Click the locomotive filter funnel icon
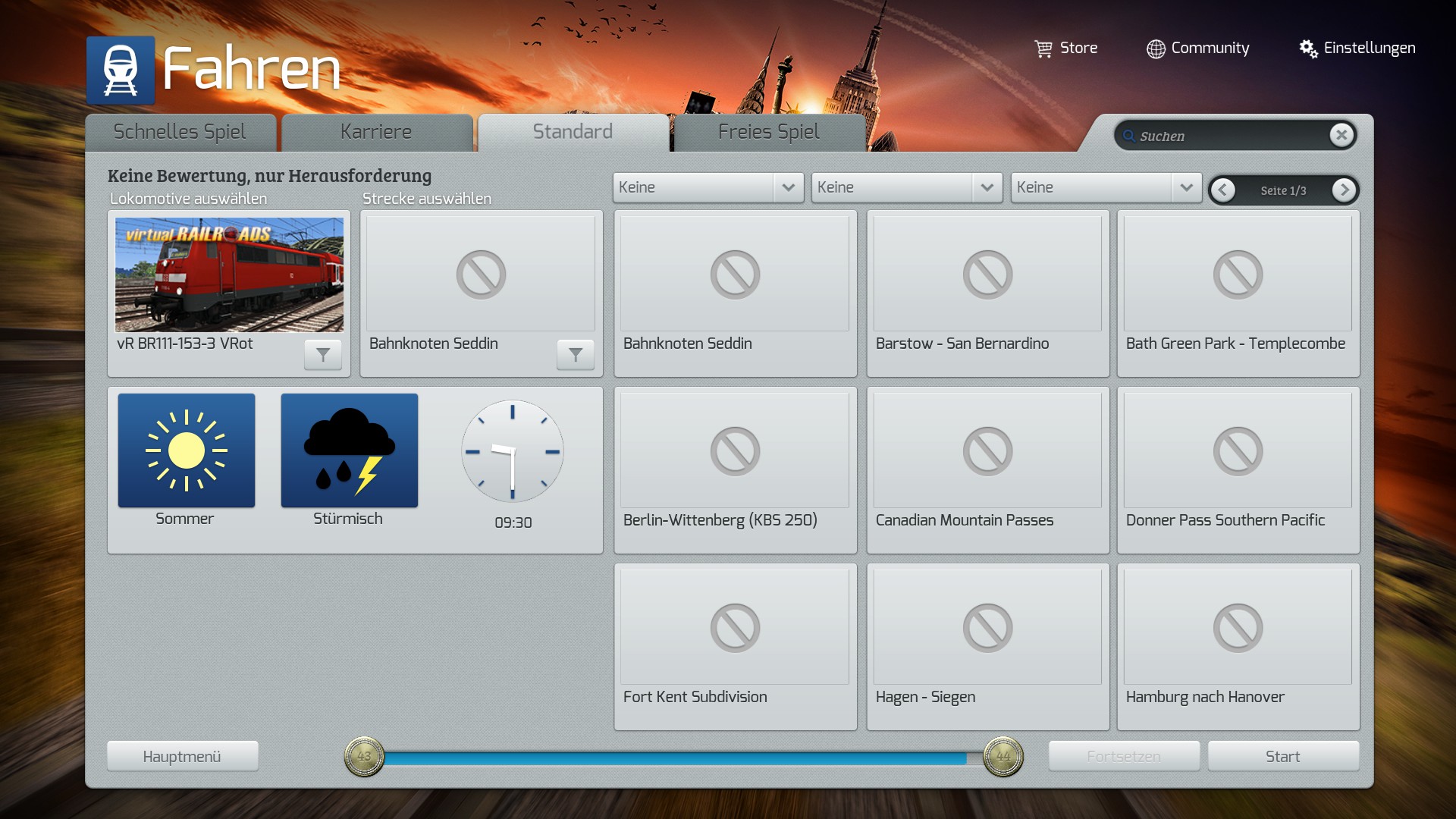The image size is (1456, 819). [x=323, y=354]
